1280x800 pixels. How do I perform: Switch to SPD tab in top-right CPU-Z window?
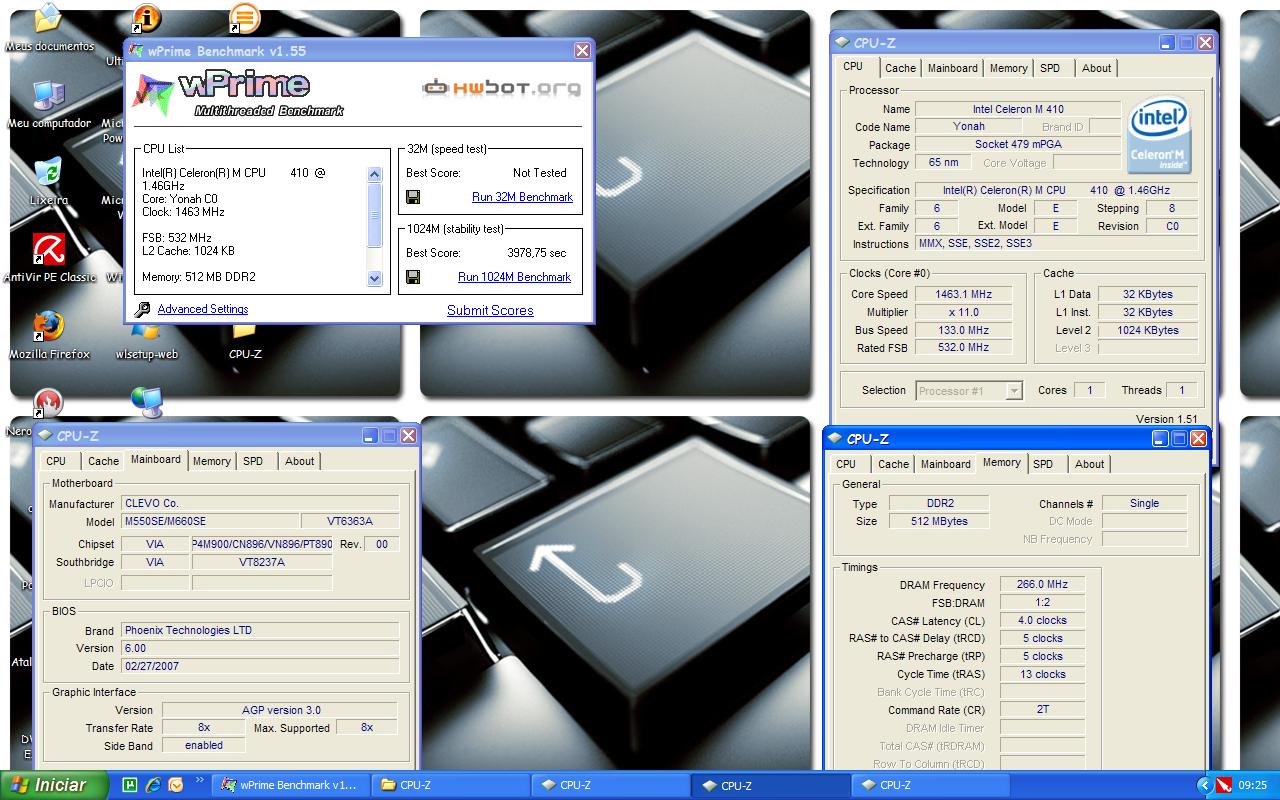tap(1050, 68)
